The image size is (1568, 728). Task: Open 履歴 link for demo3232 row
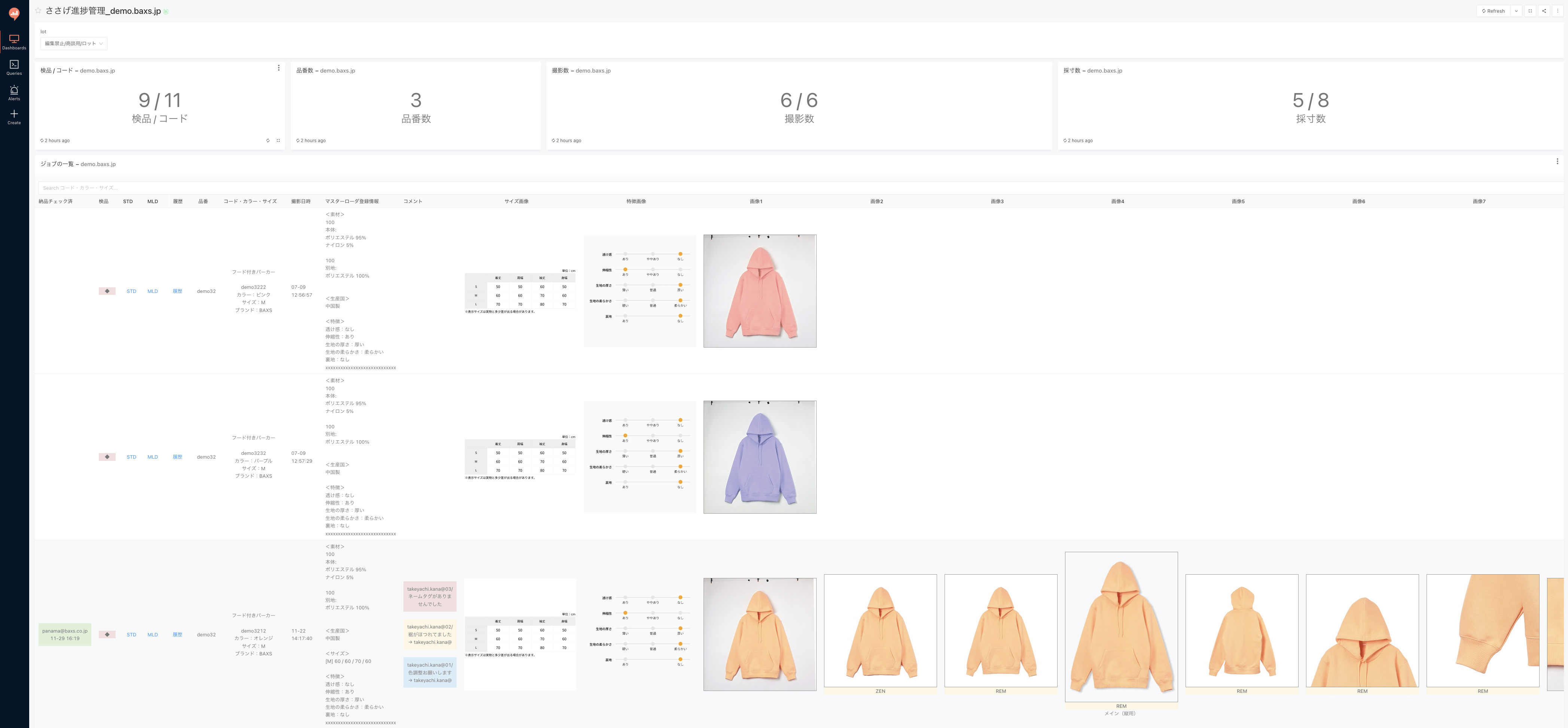pyautogui.click(x=177, y=457)
